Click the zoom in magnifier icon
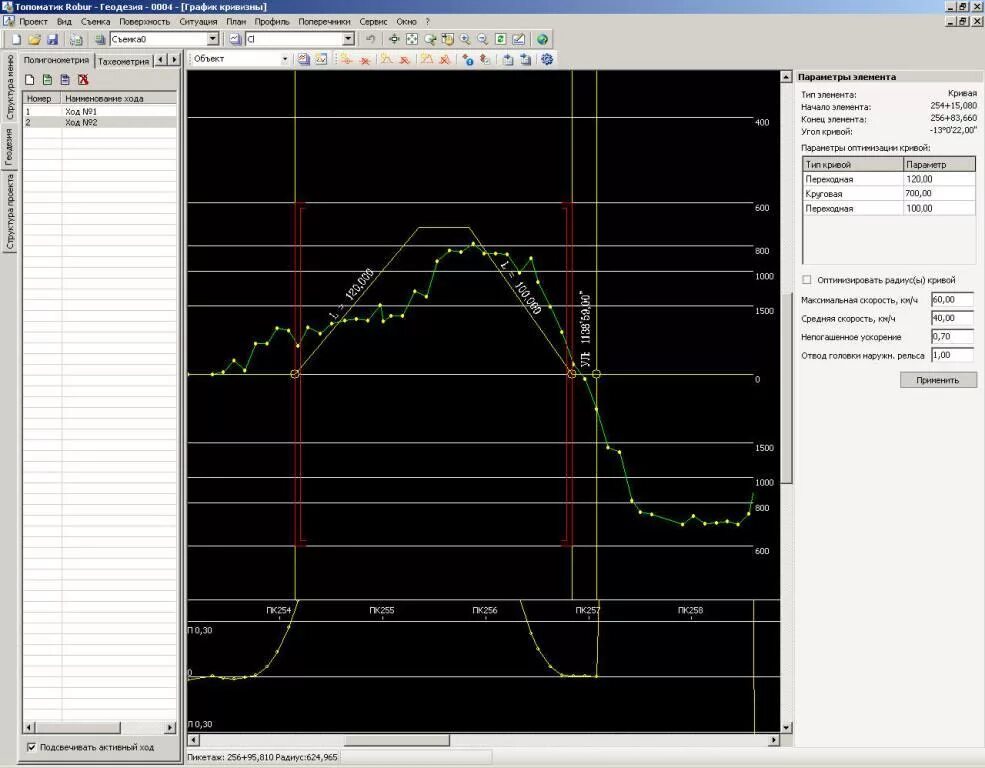This screenshot has width=985, height=768. [465, 39]
